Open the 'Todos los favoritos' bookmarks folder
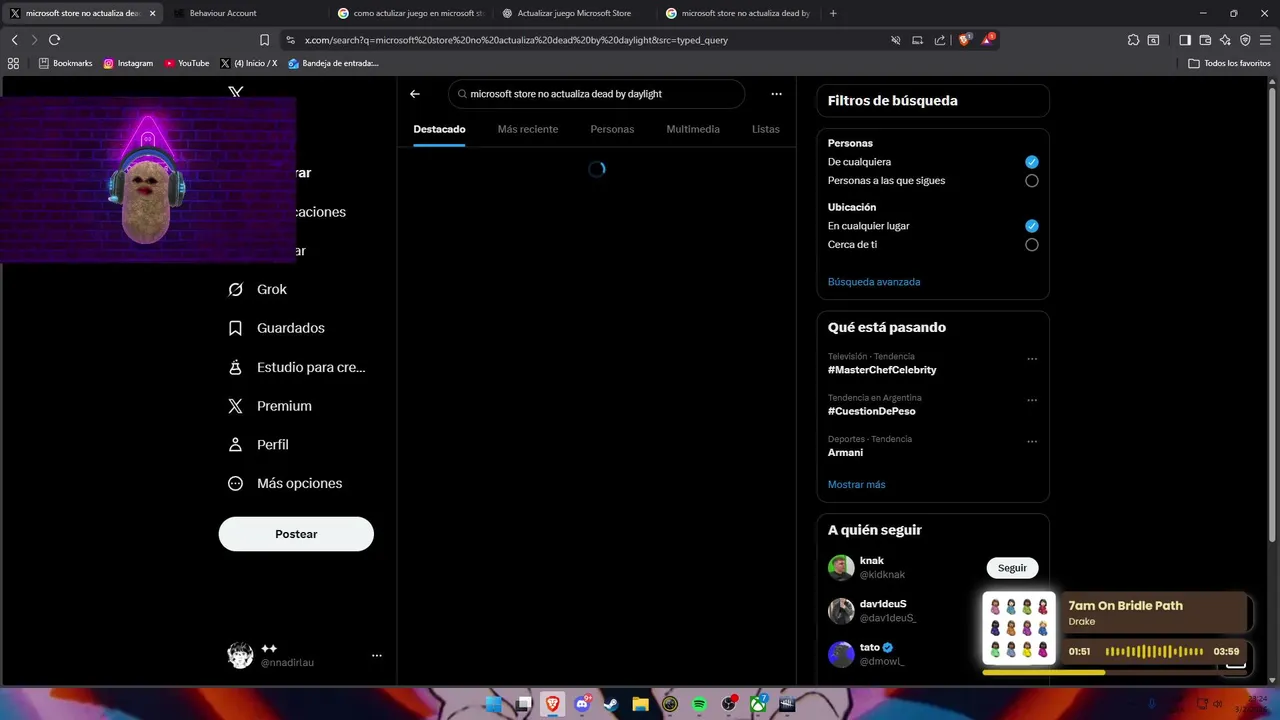 pyautogui.click(x=1229, y=63)
